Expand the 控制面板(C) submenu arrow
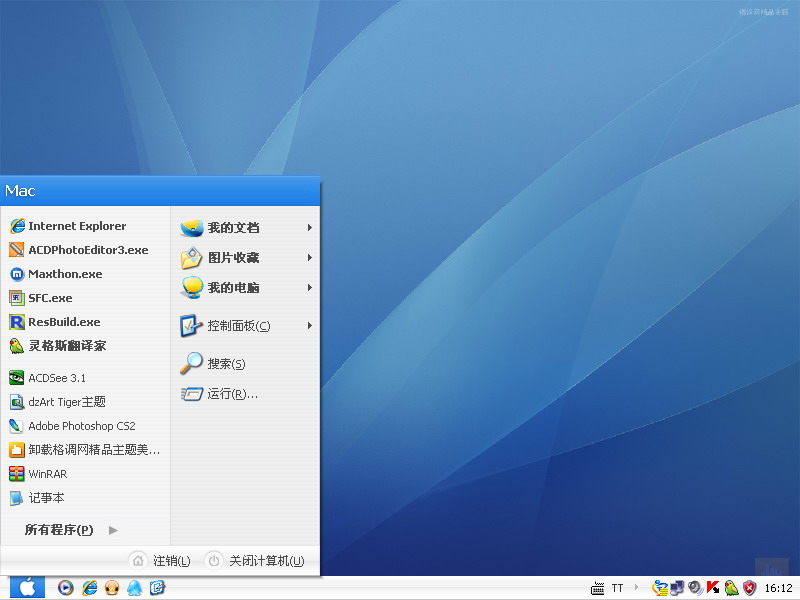The height and width of the screenshot is (600, 800). [x=309, y=326]
